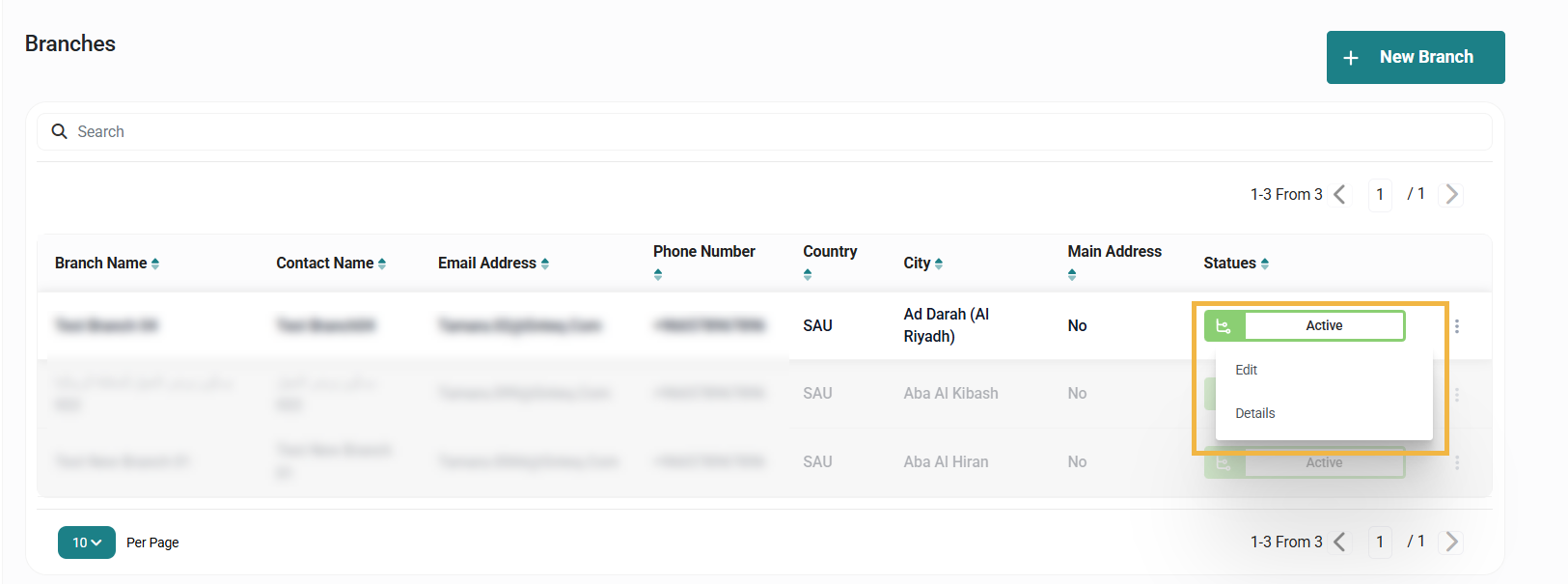Click the Active status button in first row
The image size is (1568, 584).
[1324, 326]
